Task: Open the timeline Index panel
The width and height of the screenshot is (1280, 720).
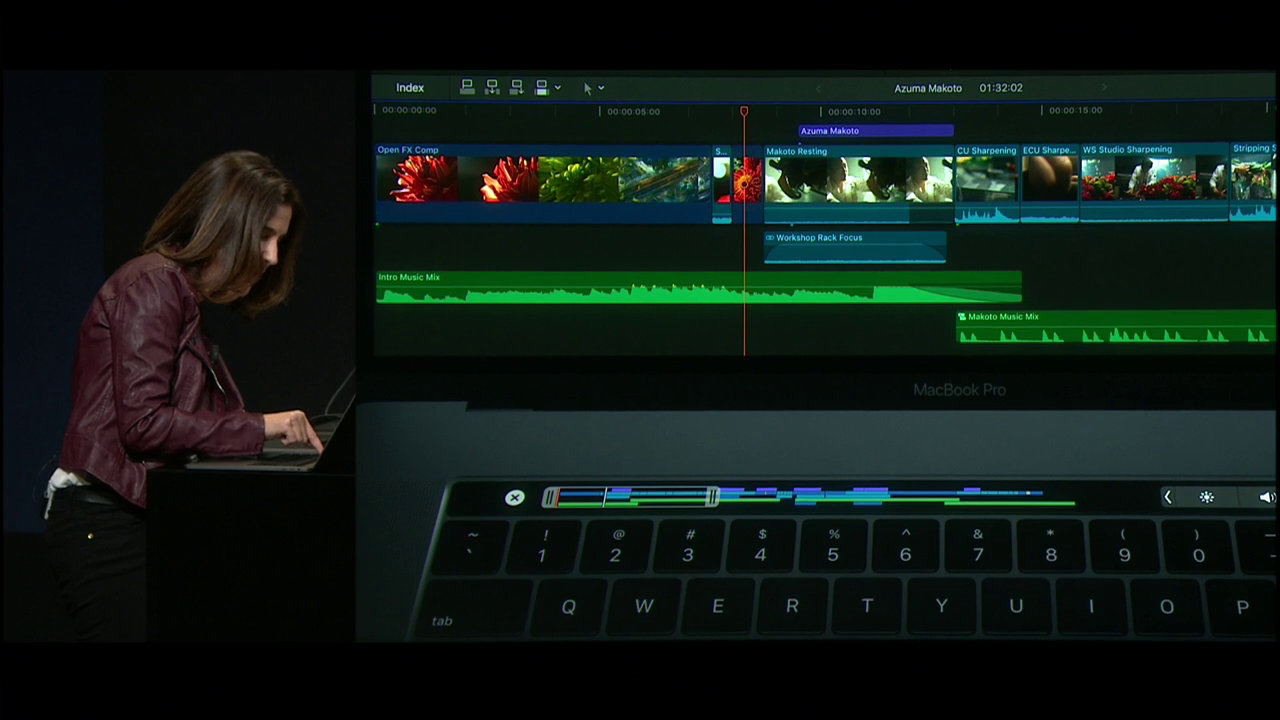Action: coord(410,88)
